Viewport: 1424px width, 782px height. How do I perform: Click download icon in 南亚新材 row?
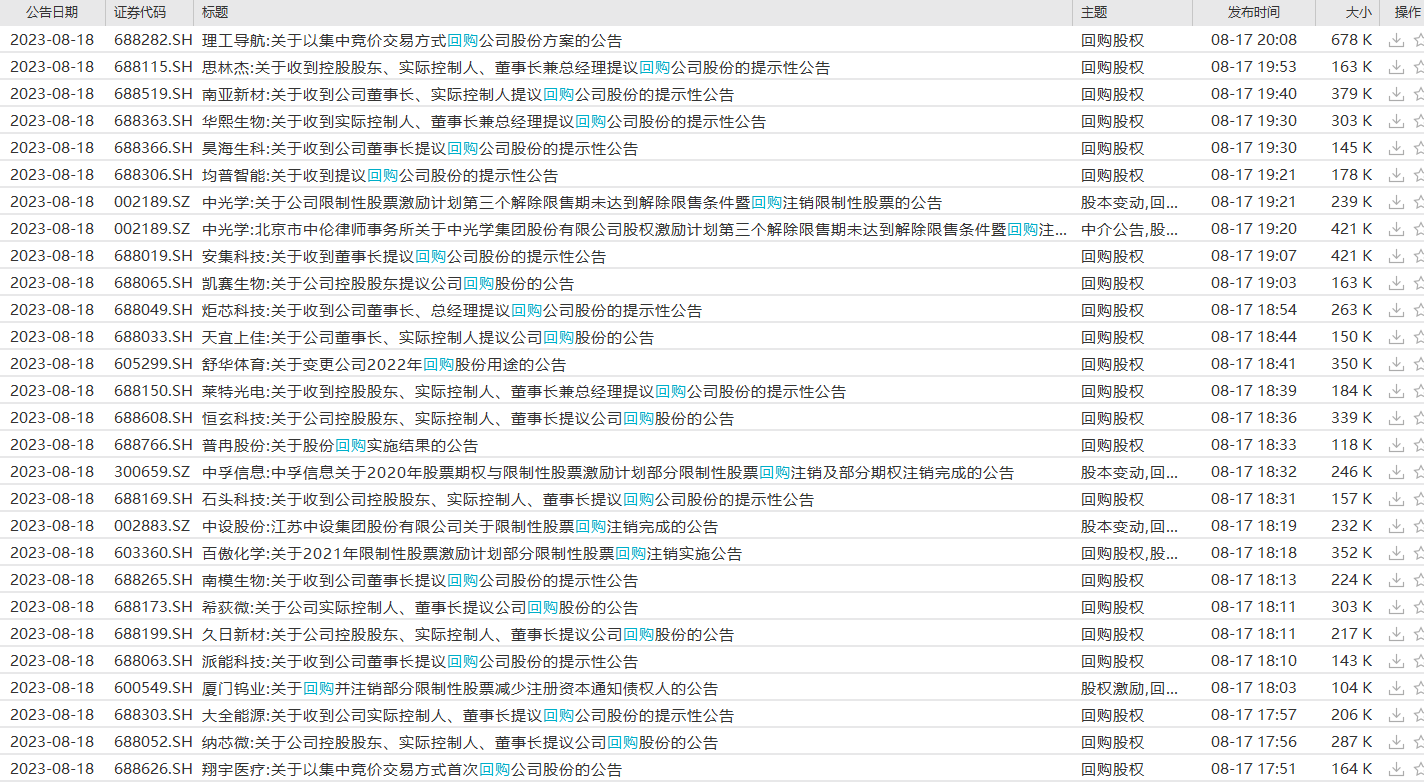tap(1396, 94)
